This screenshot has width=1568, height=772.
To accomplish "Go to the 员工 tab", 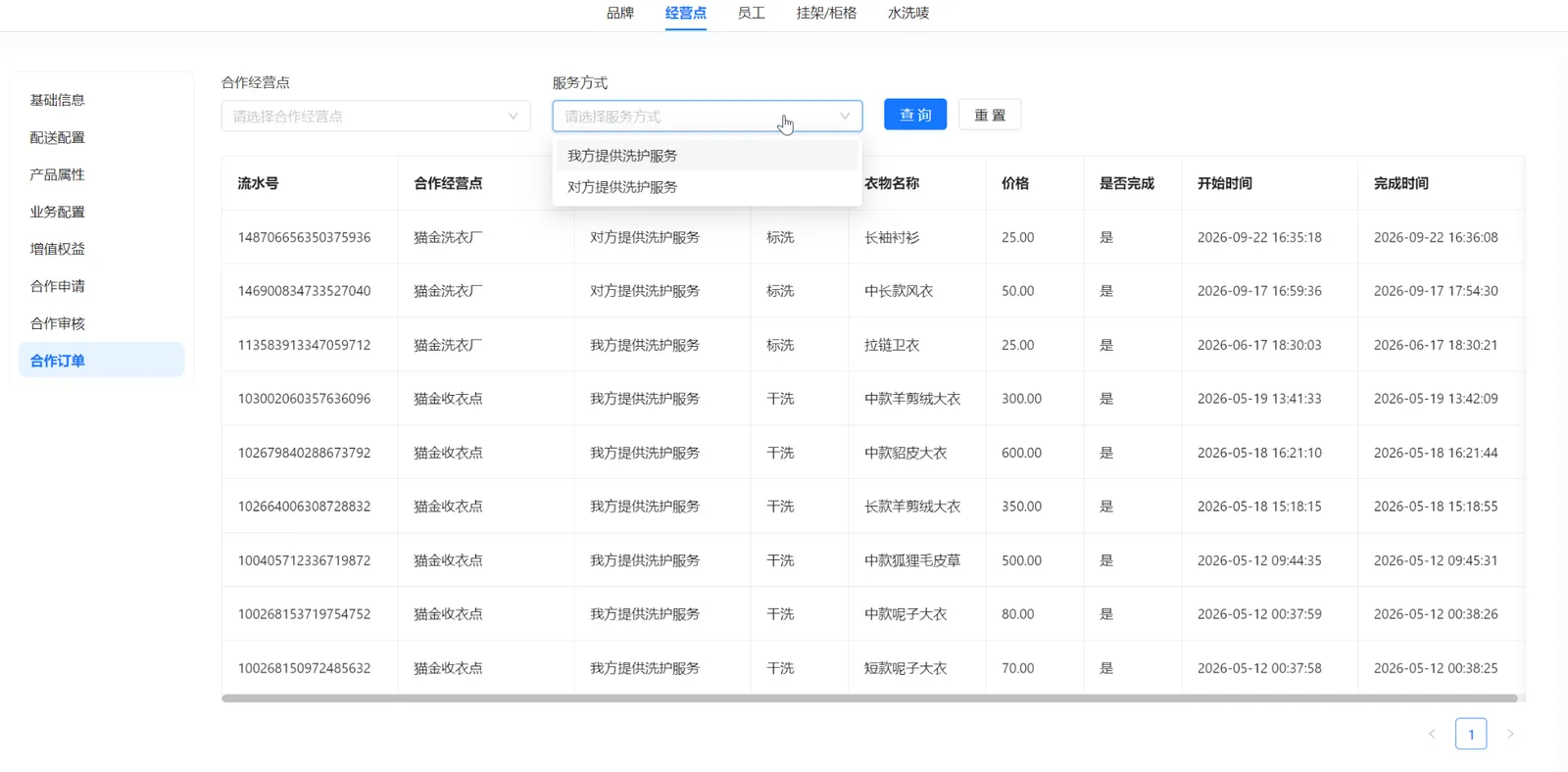I will click(752, 13).
